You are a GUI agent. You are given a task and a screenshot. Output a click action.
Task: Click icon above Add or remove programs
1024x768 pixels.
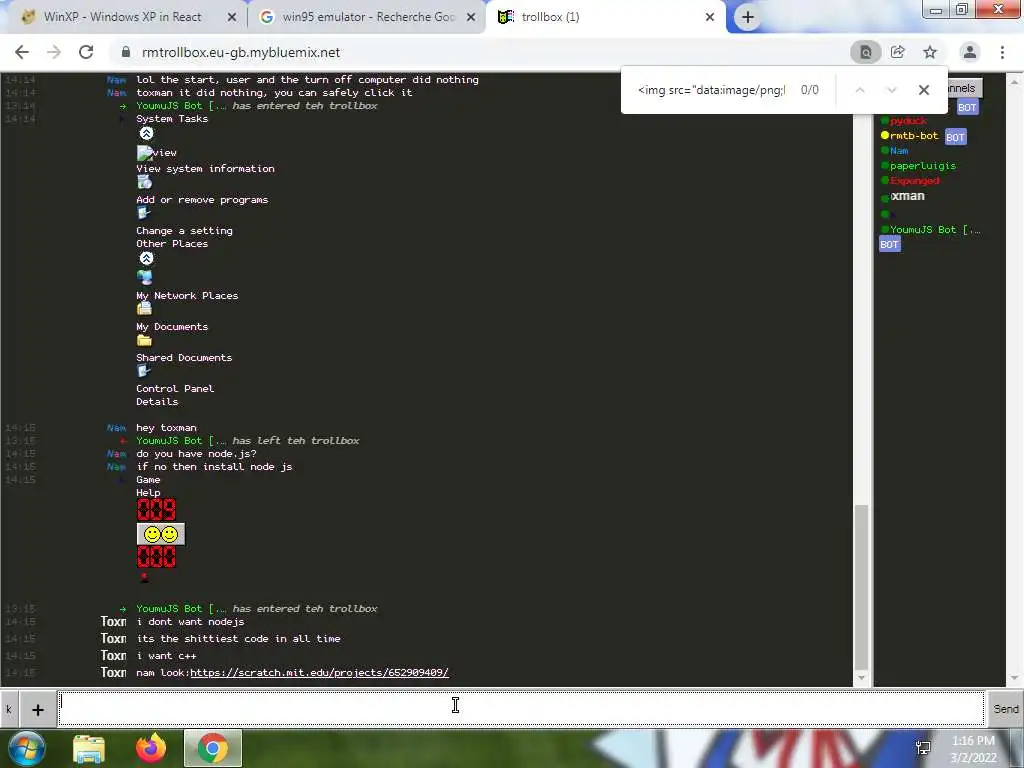144,182
